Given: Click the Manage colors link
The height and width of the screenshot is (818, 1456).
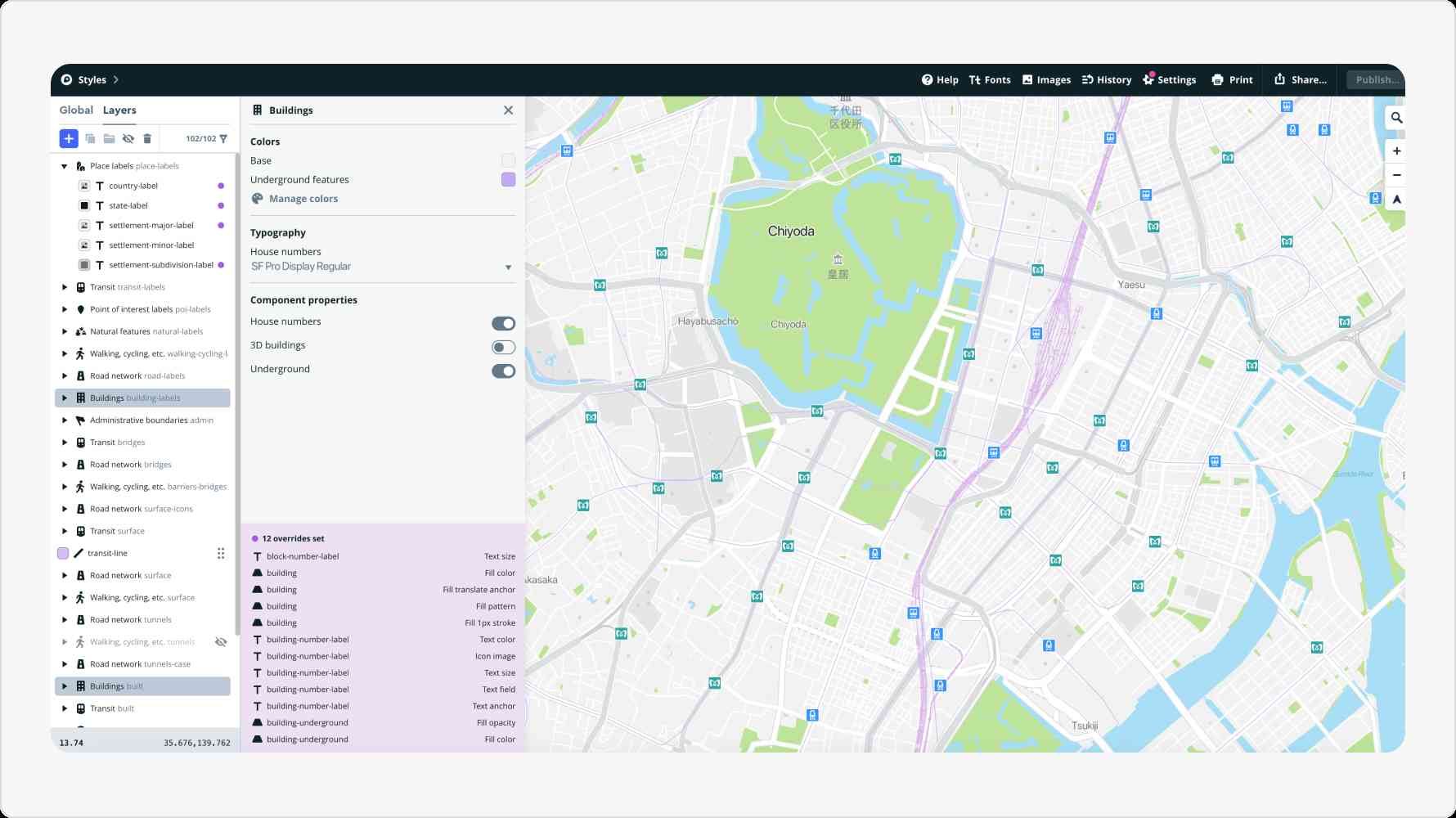Looking at the screenshot, I should 303,199.
